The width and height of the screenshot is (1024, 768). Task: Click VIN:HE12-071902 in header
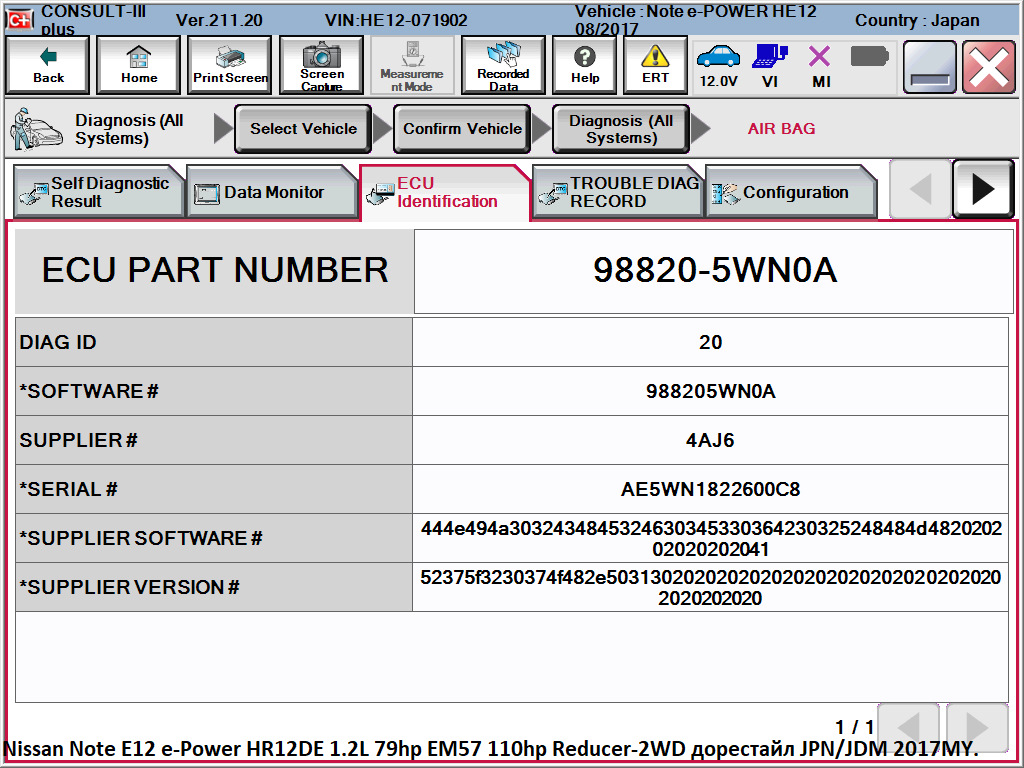pyautogui.click(x=396, y=20)
